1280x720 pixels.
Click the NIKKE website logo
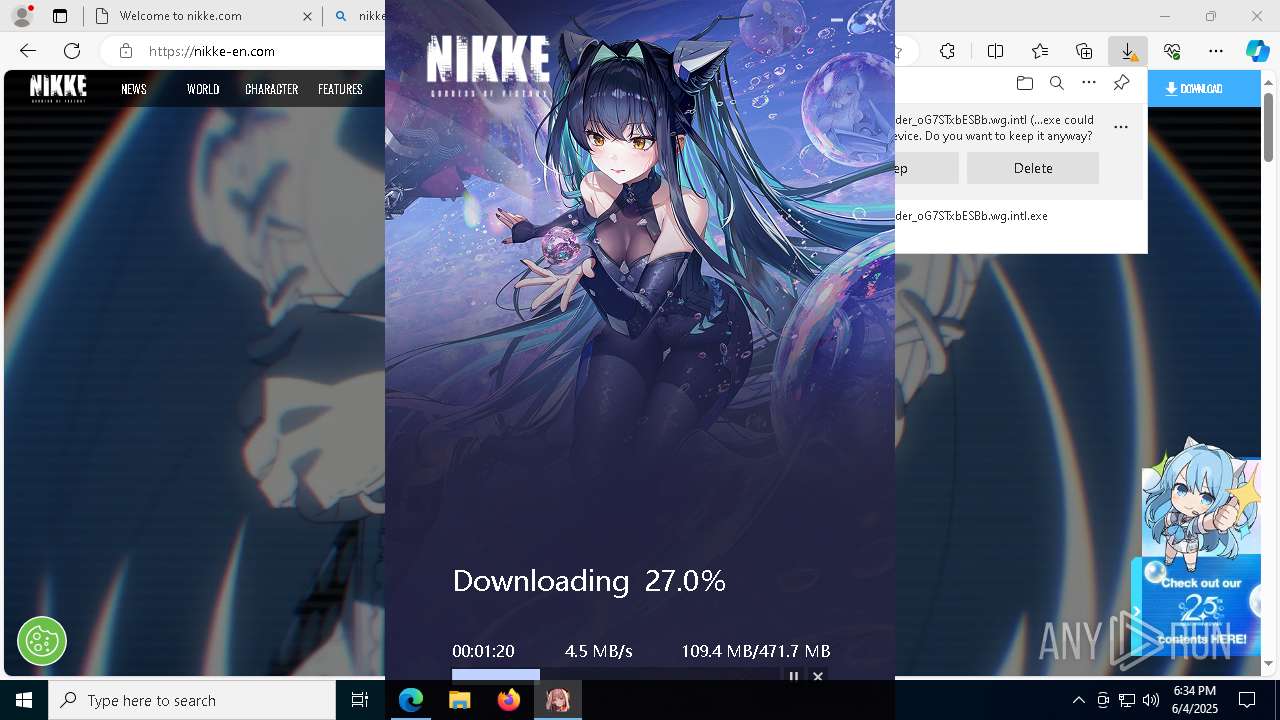coord(58,88)
